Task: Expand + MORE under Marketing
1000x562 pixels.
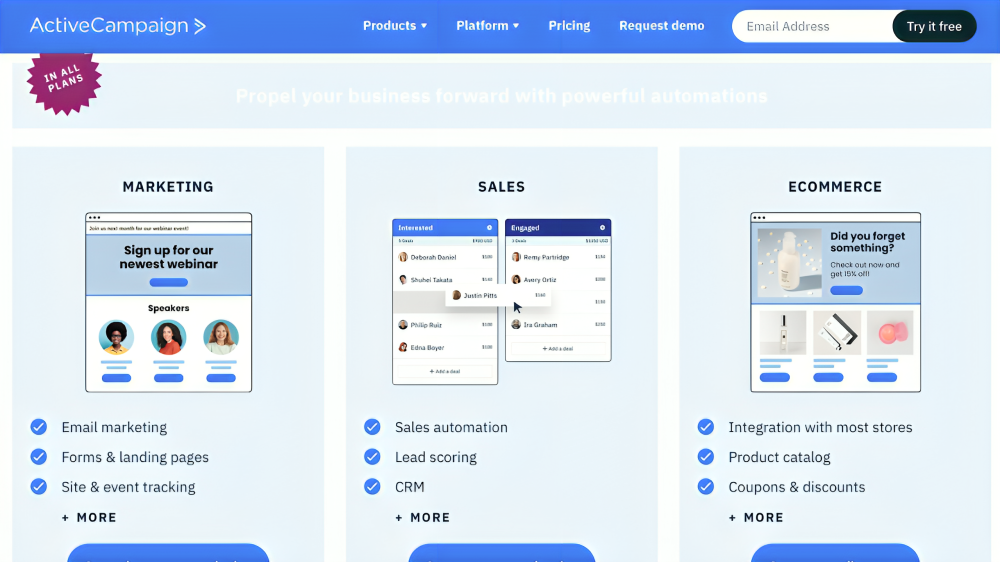Action: [x=89, y=517]
